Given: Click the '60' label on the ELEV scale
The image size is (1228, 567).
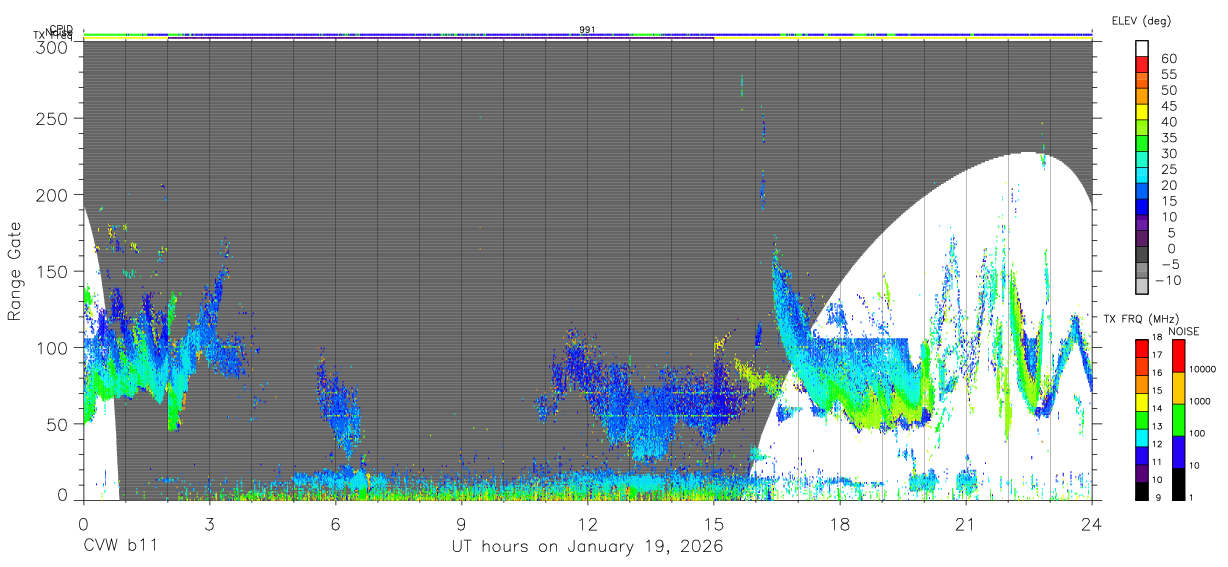Looking at the screenshot, I should [1168, 58].
